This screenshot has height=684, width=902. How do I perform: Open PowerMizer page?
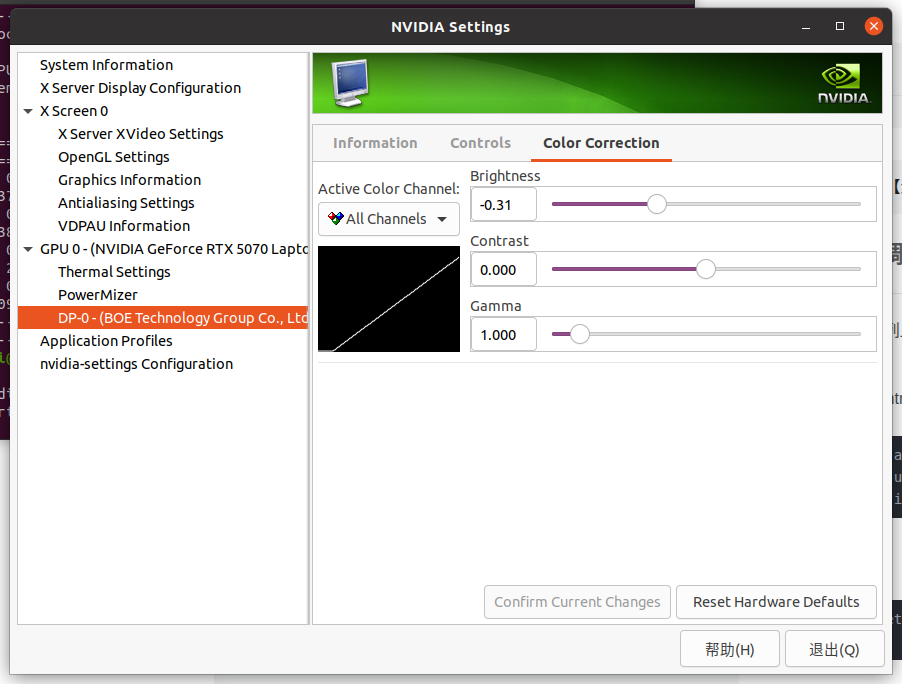[x=98, y=295]
